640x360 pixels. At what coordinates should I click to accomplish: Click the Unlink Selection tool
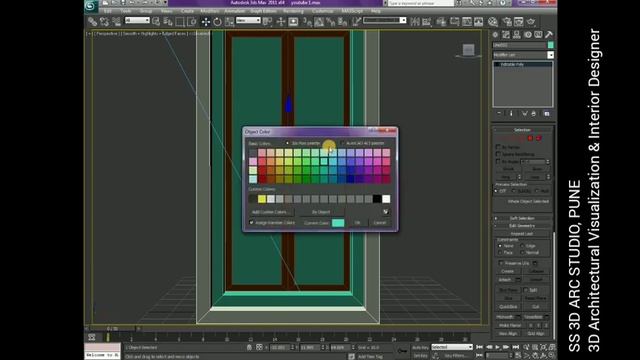pyautogui.click(x=105, y=22)
